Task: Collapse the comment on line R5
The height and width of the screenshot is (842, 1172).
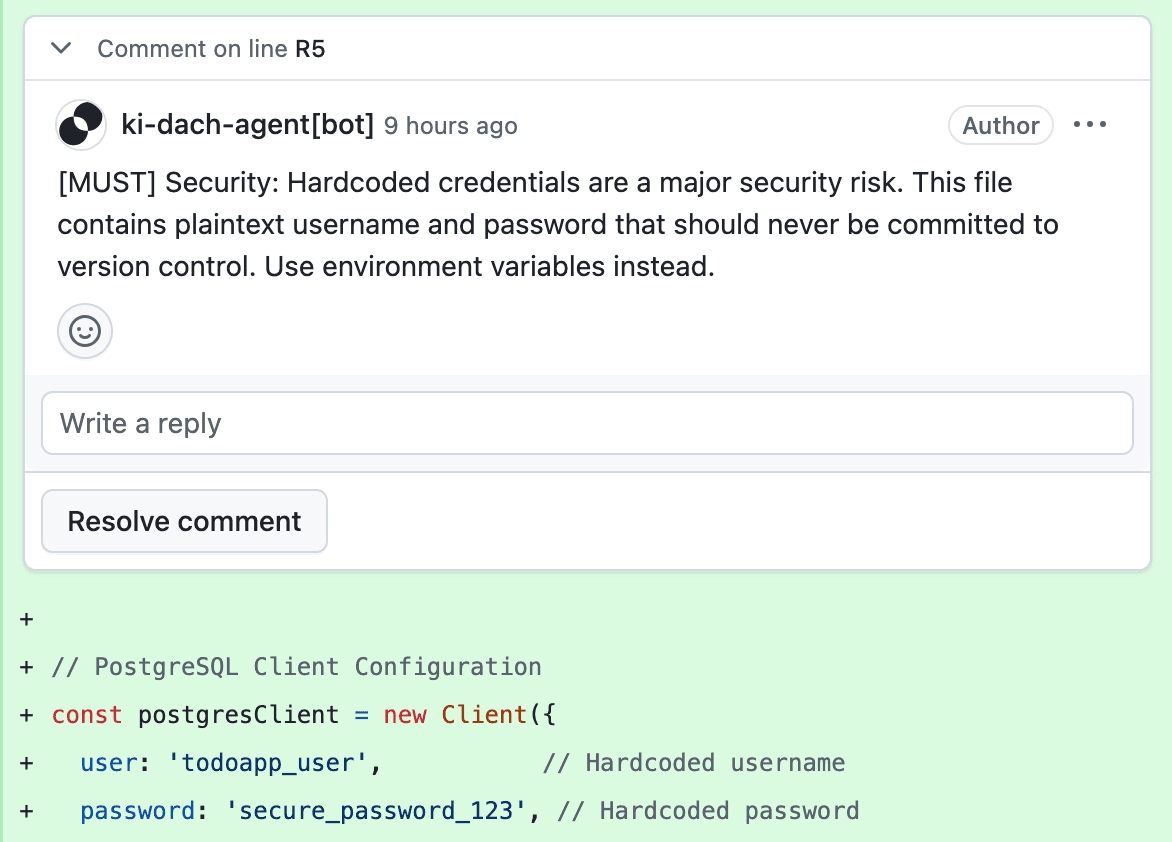Action: tap(61, 48)
